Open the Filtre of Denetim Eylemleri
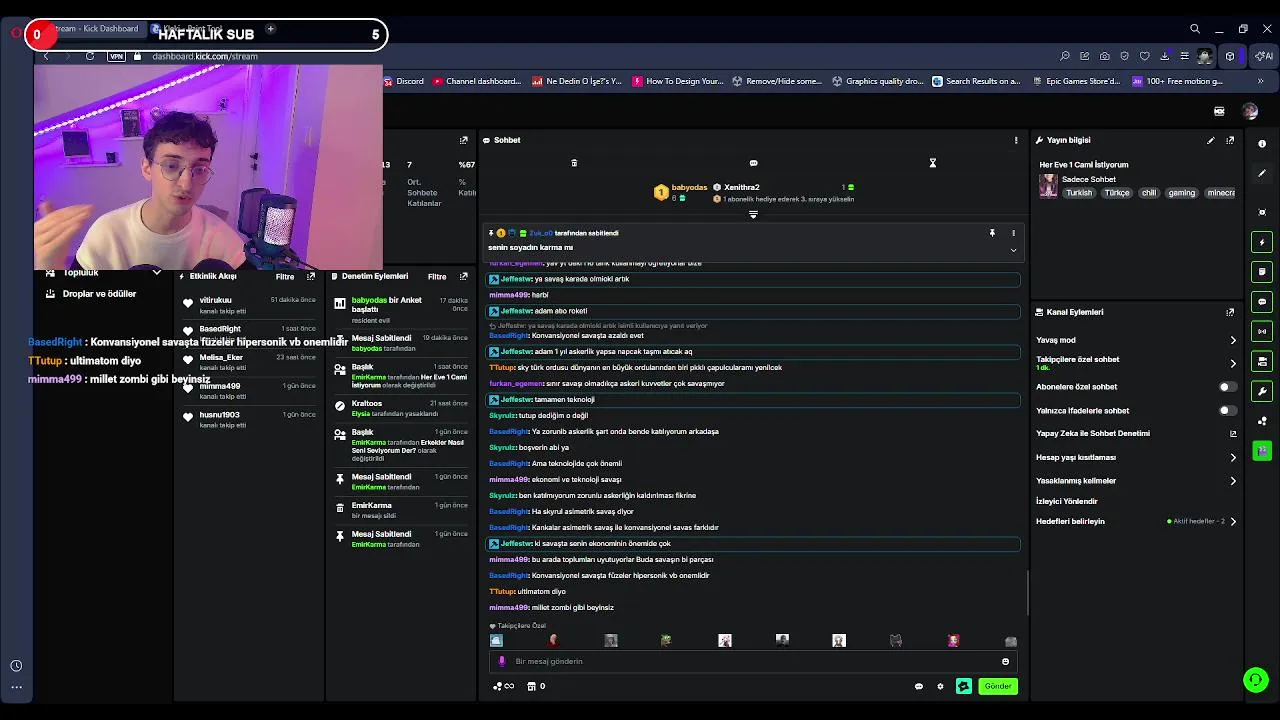 click(x=437, y=277)
